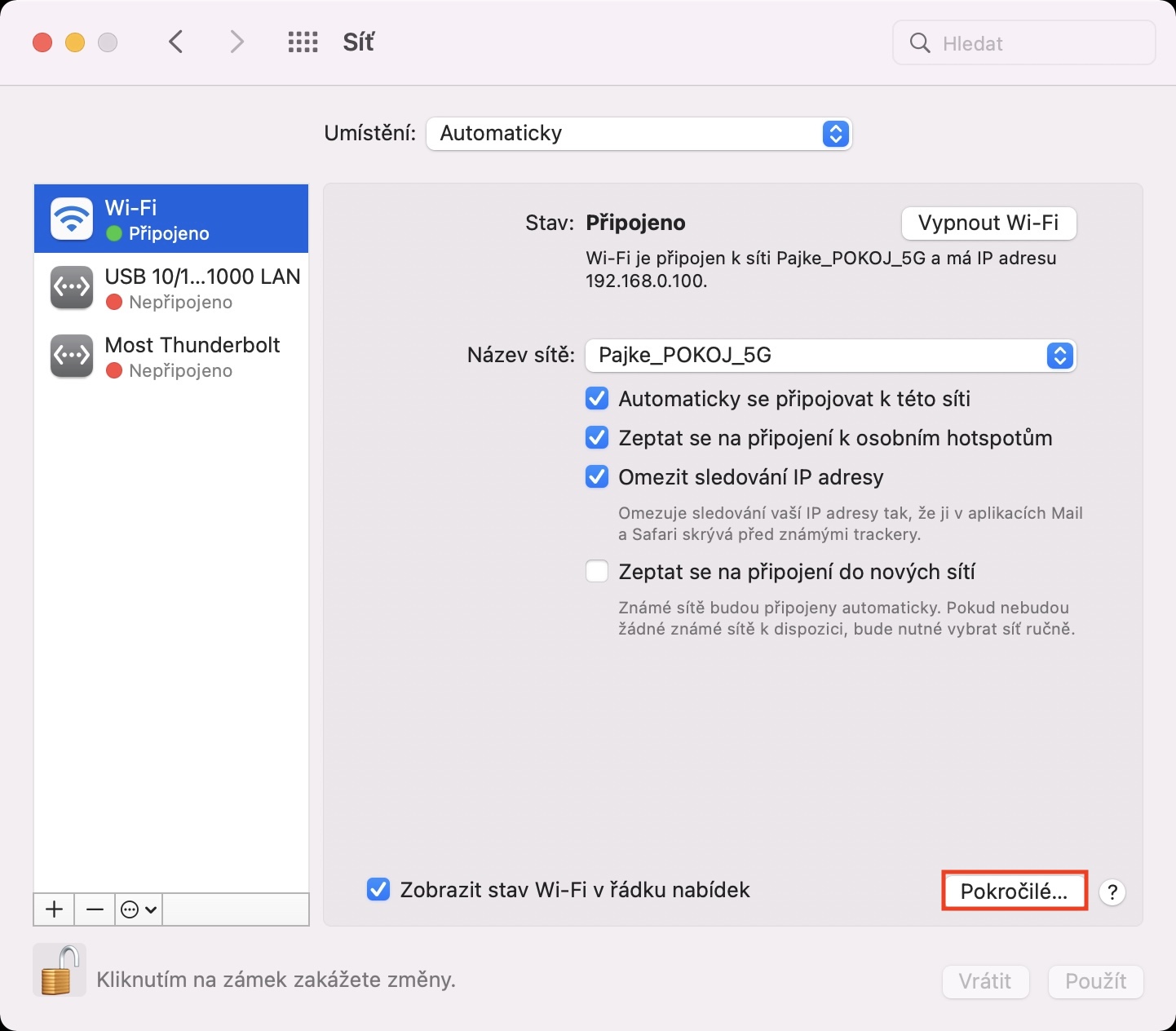Image resolution: width=1176 pixels, height=1031 pixels.
Task: Click the lock icon to prevent changes
Action: tap(59, 971)
